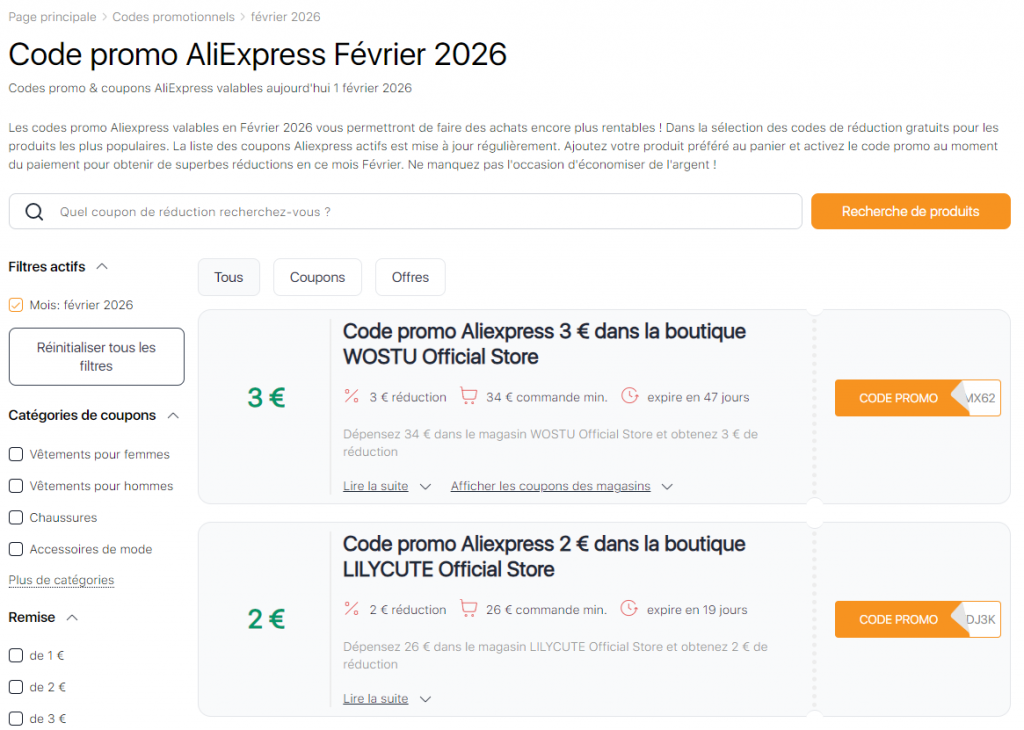Click the Recherche de produits button
The height and width of the screenshot is (730, 1024).
(x=910, y=211)
